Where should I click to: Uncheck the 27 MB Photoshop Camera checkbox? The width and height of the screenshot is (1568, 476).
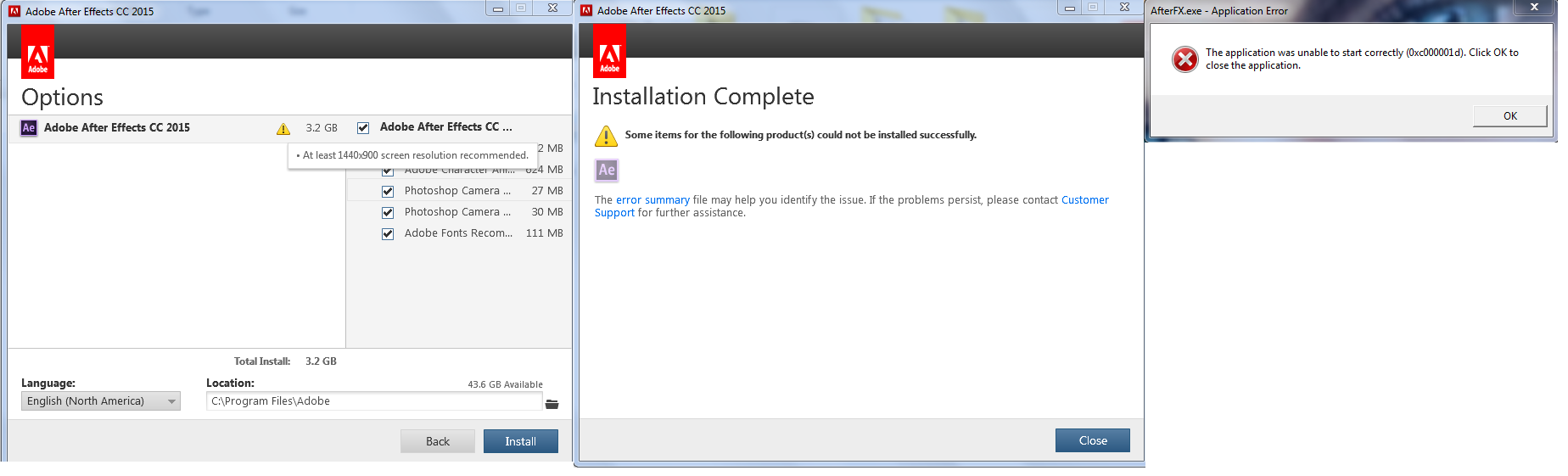click(388, 192)
